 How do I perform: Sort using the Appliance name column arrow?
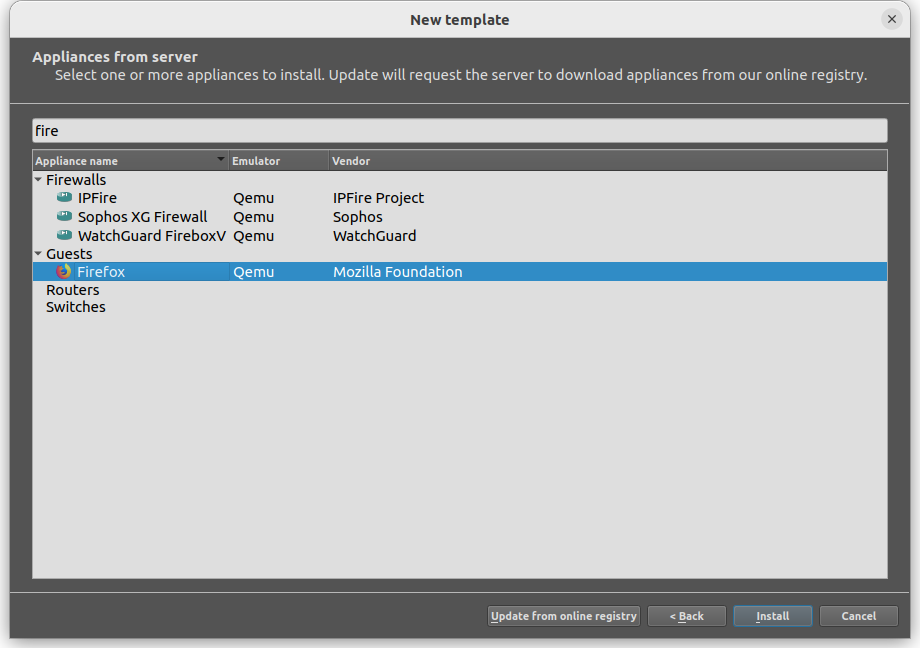click(x=221, y=159)
